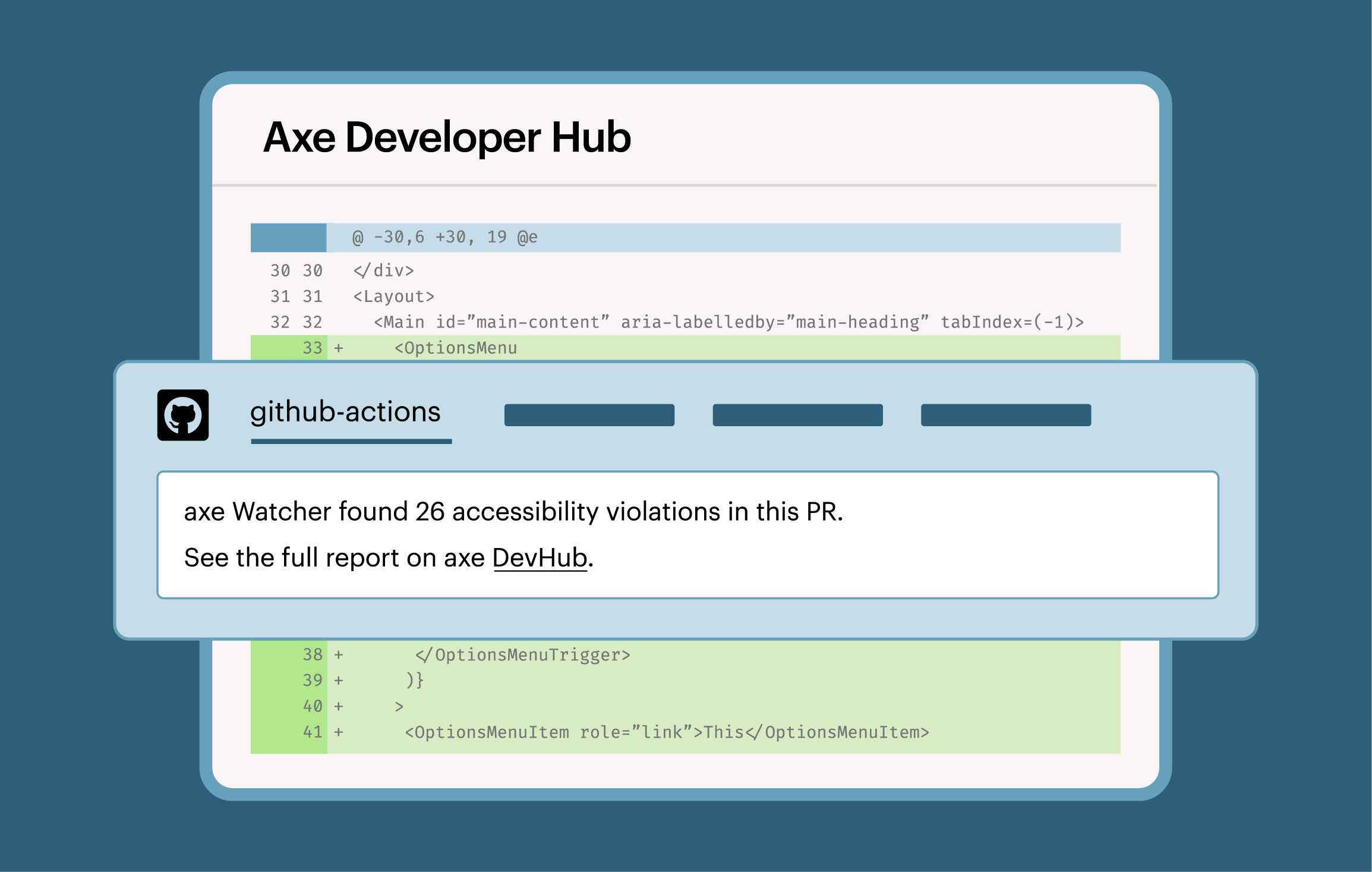Viewport: 1372px width, 872px height.
Task: Click line 33 added OptionsMenu code
Action: [x=456, y=347]
